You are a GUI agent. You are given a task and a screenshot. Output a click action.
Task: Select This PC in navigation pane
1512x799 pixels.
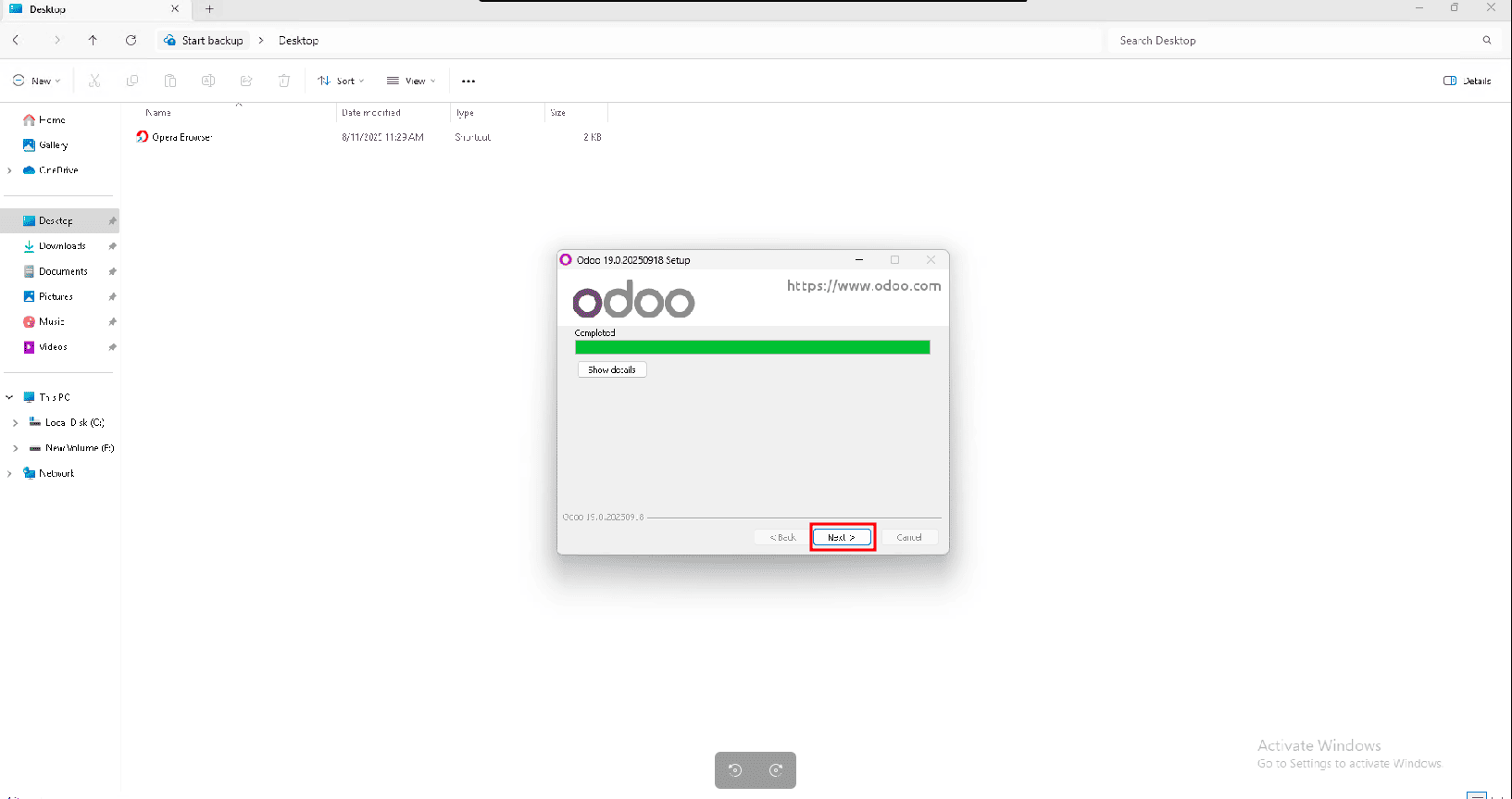(x=55, y=397)
